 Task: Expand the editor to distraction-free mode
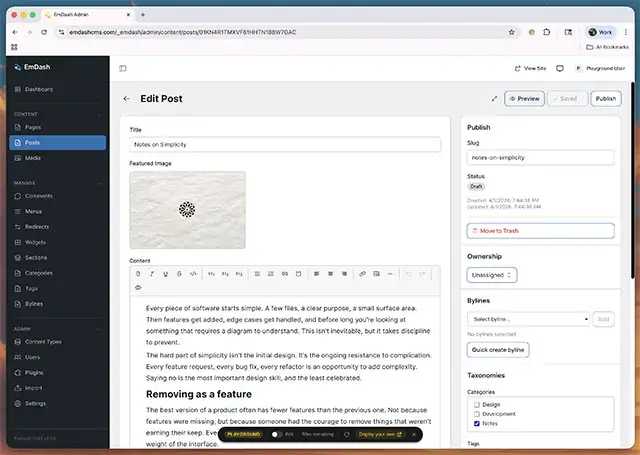point(494,99)
